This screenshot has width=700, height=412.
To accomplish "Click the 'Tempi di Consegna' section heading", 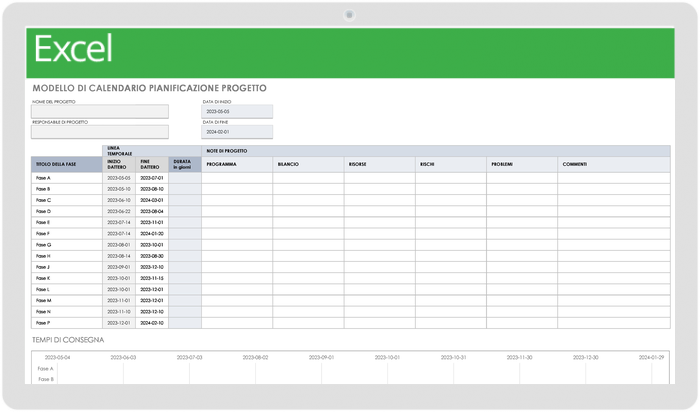I will tap(68, 340).
